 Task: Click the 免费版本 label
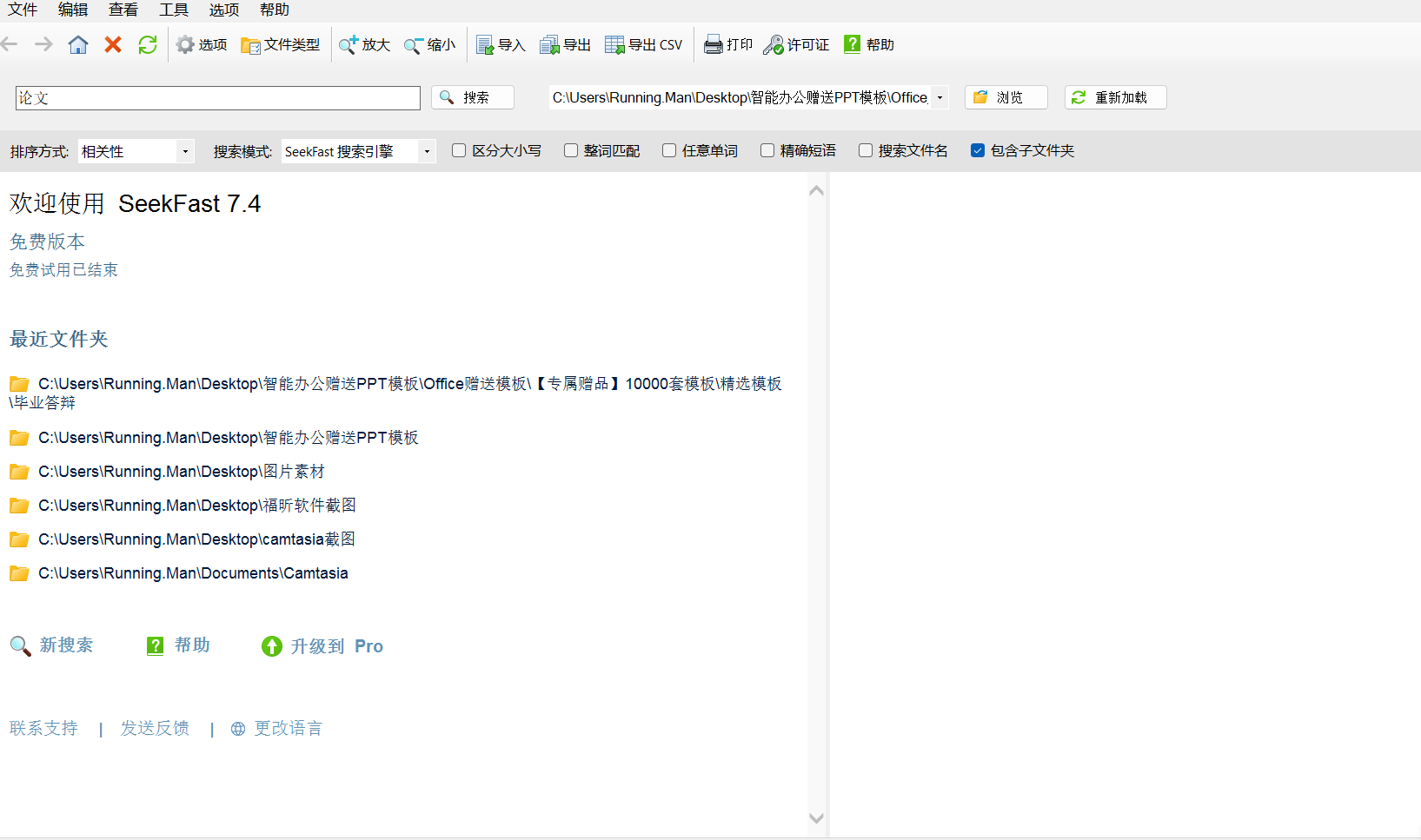click(x=47, y=241)
